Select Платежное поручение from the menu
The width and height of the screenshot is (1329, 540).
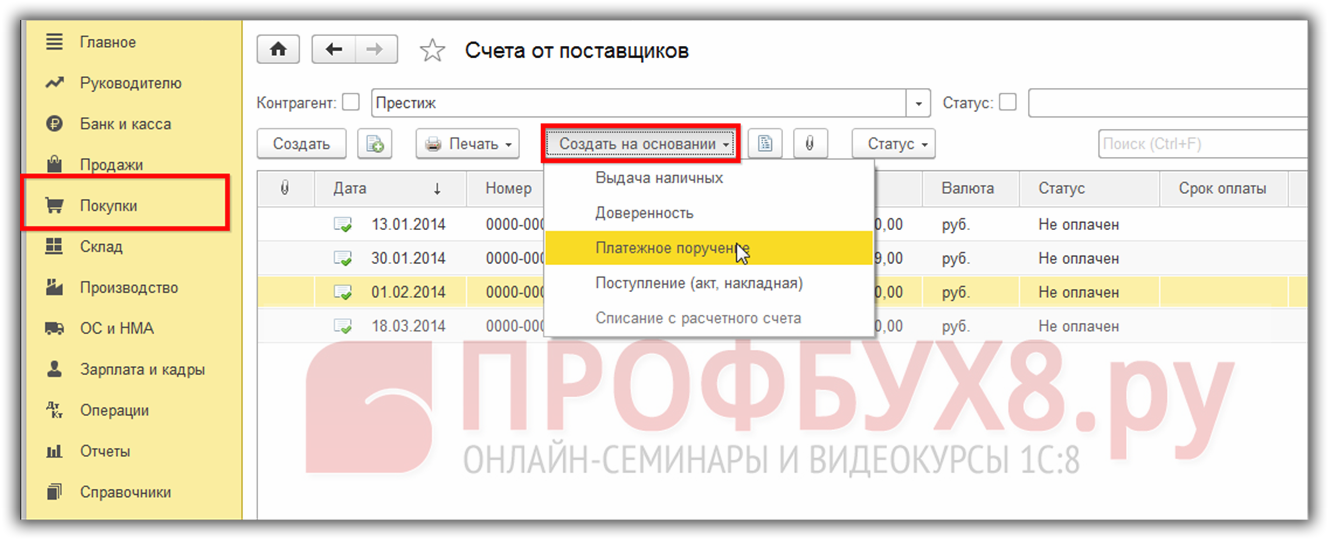point(672,249)
